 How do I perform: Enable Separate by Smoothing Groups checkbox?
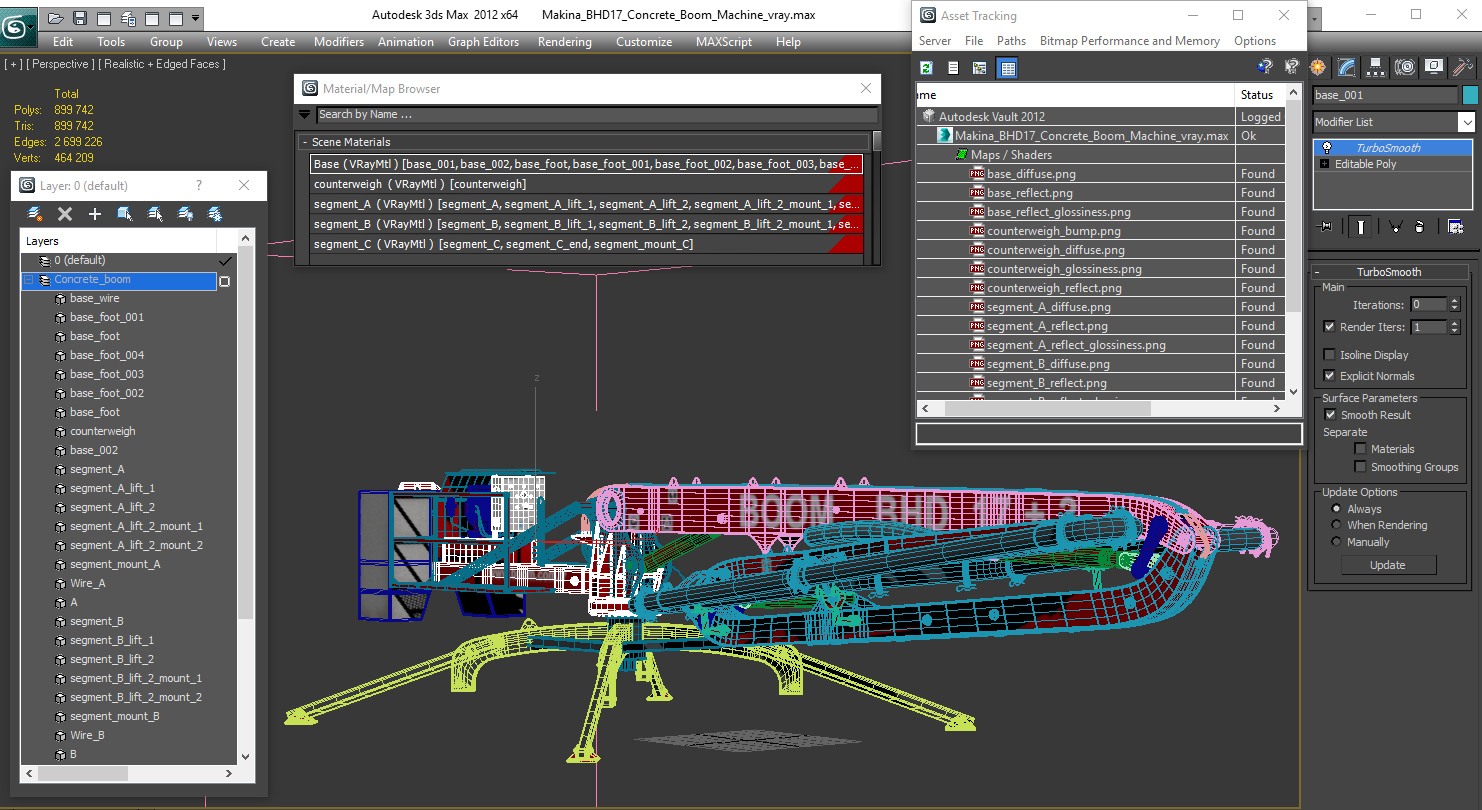coord(1360,467)
